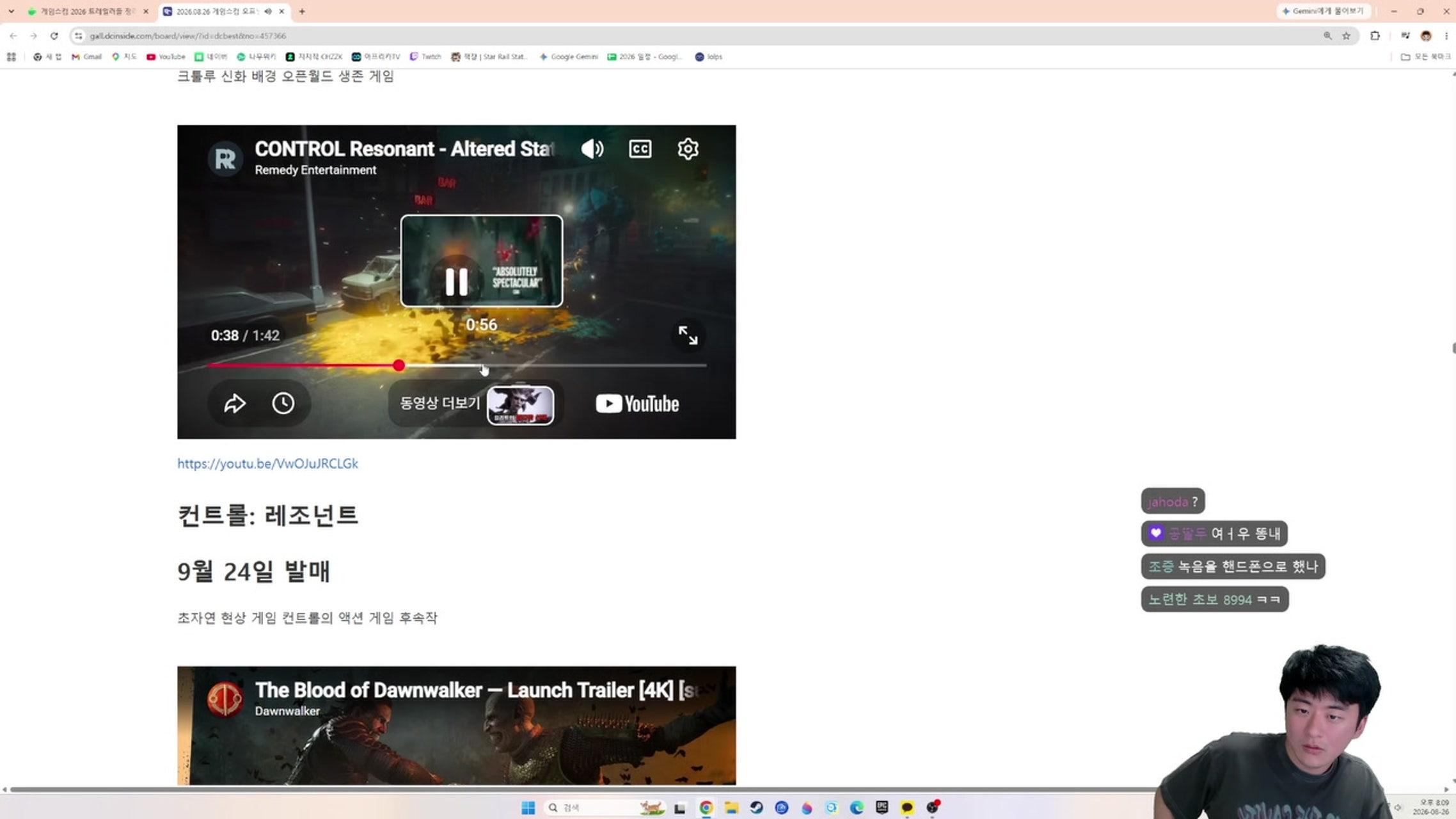Expand the tab search dropdown
This screenshot has width=1456, height=819.
tap(11, 12)
